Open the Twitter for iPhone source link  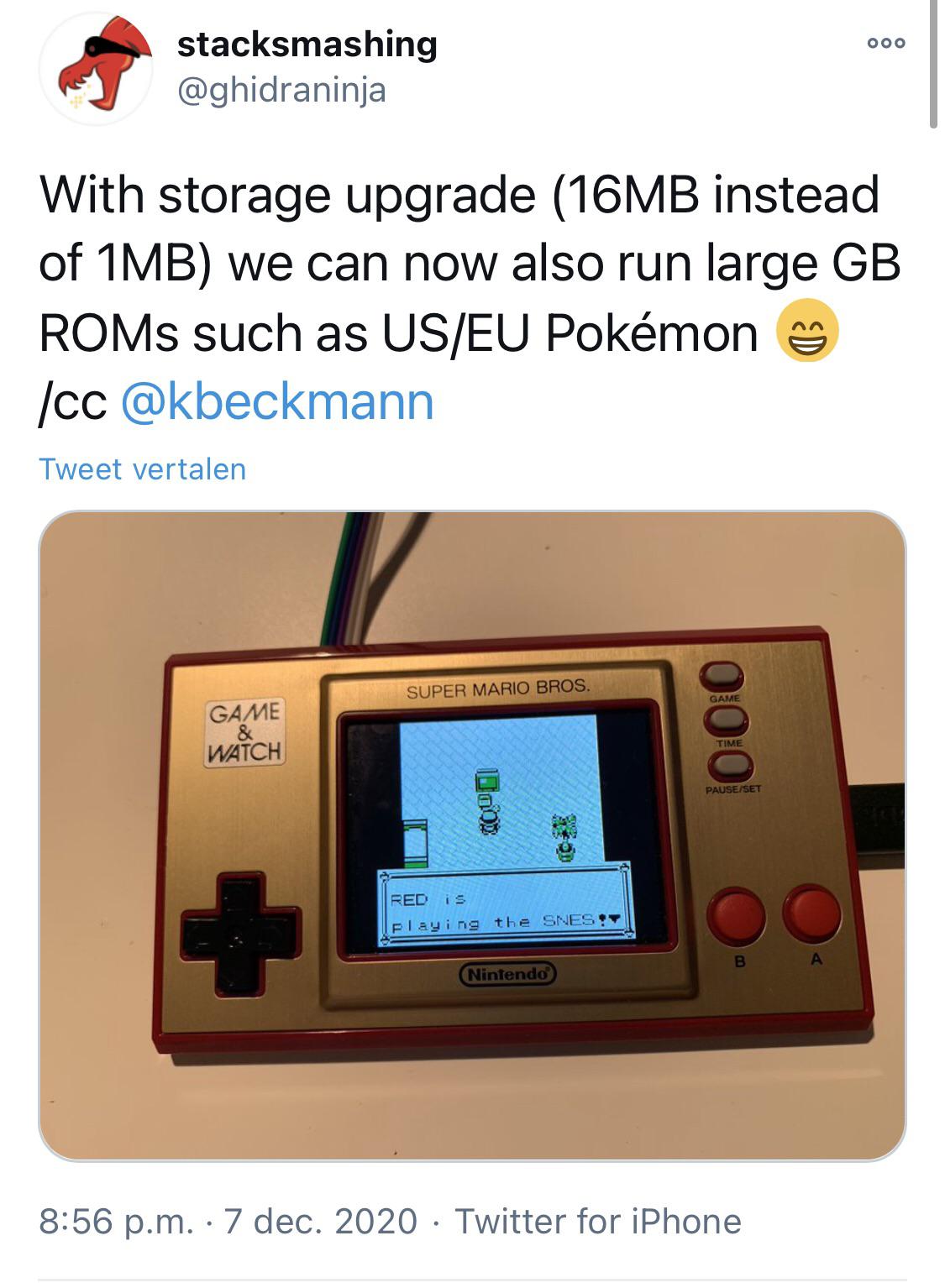coord(598,1221)
